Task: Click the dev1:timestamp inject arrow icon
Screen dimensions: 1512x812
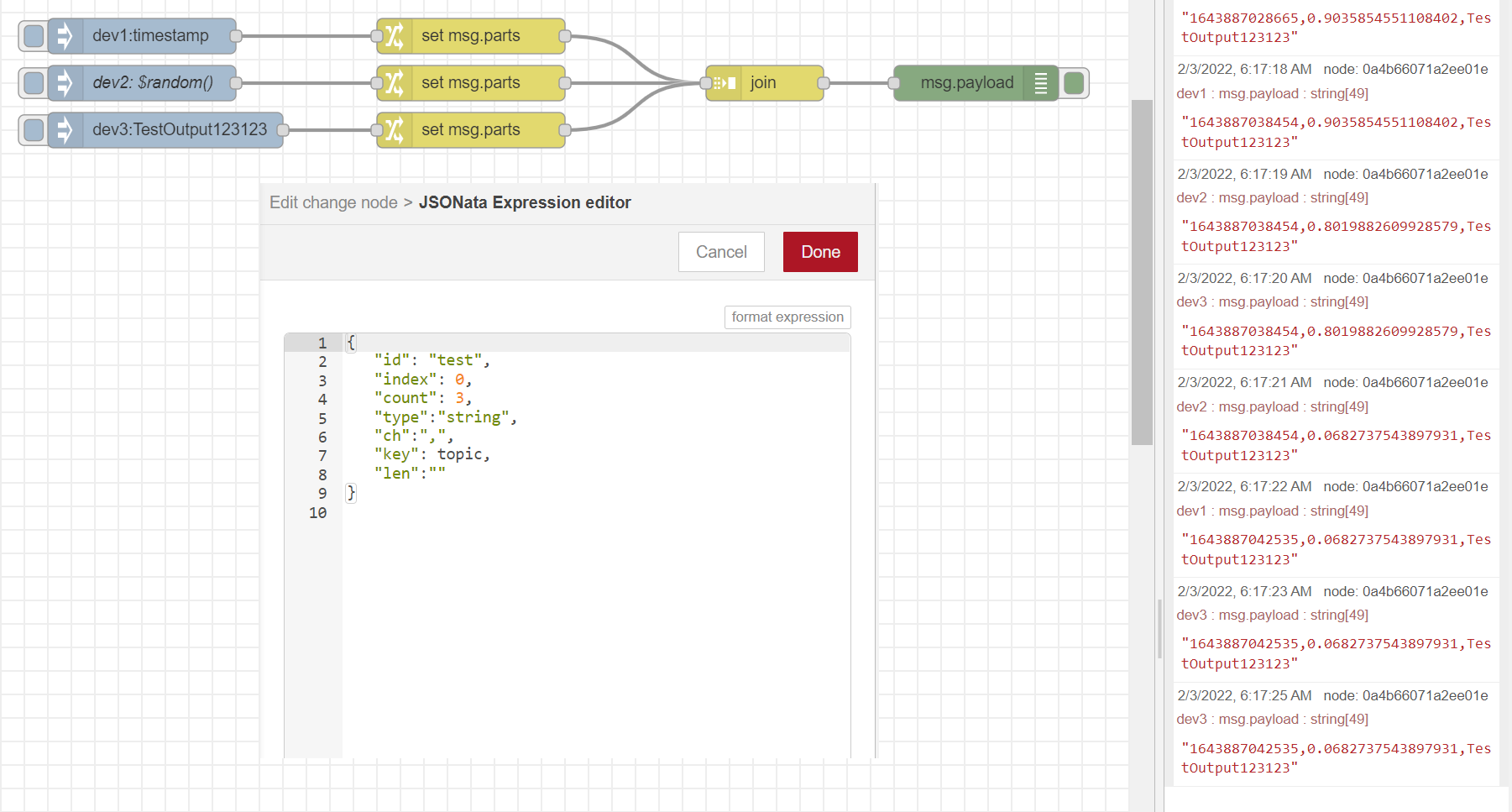Action: click(x=65, y=36)
